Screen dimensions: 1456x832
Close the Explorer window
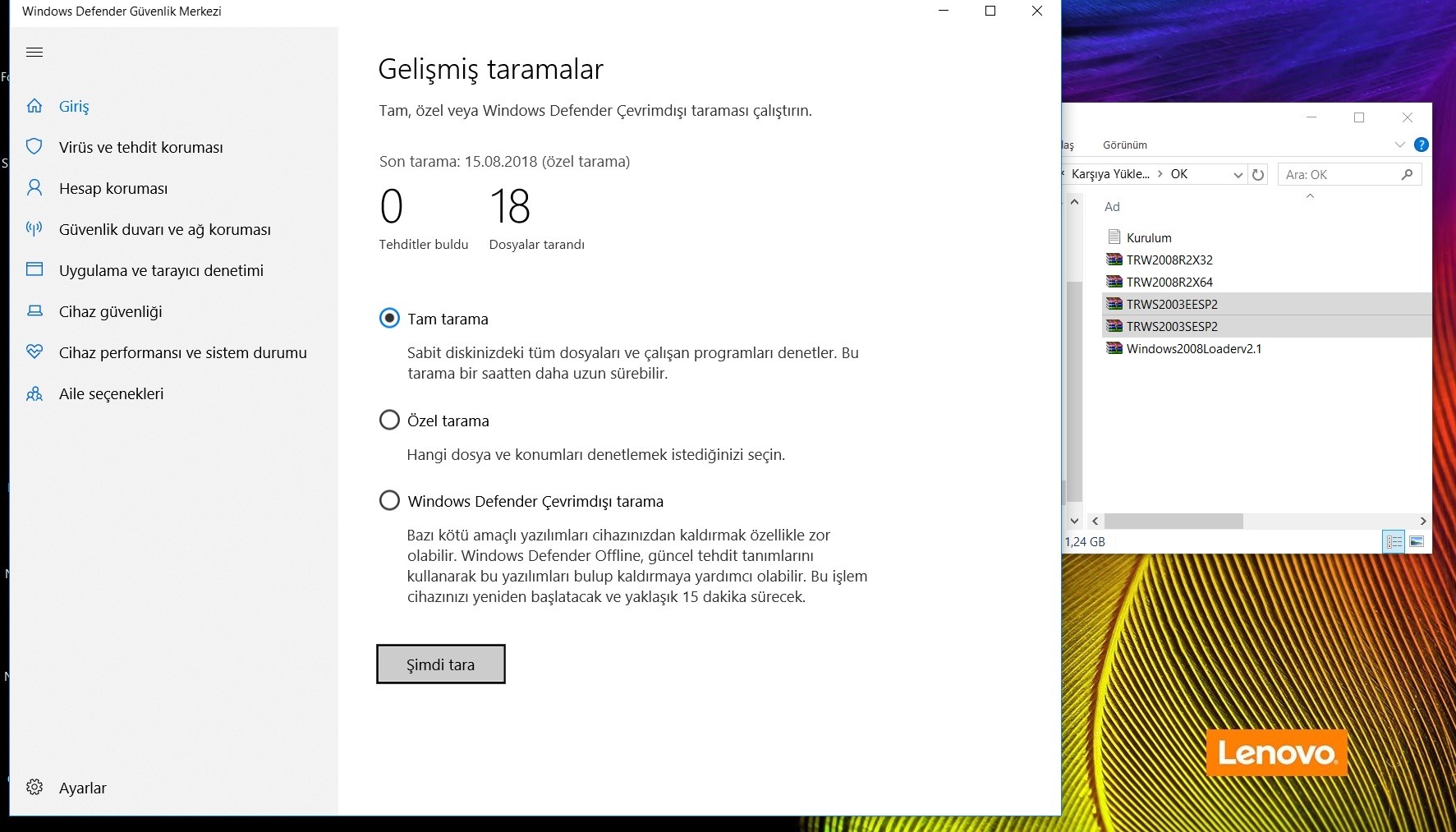coord(1408,117)
